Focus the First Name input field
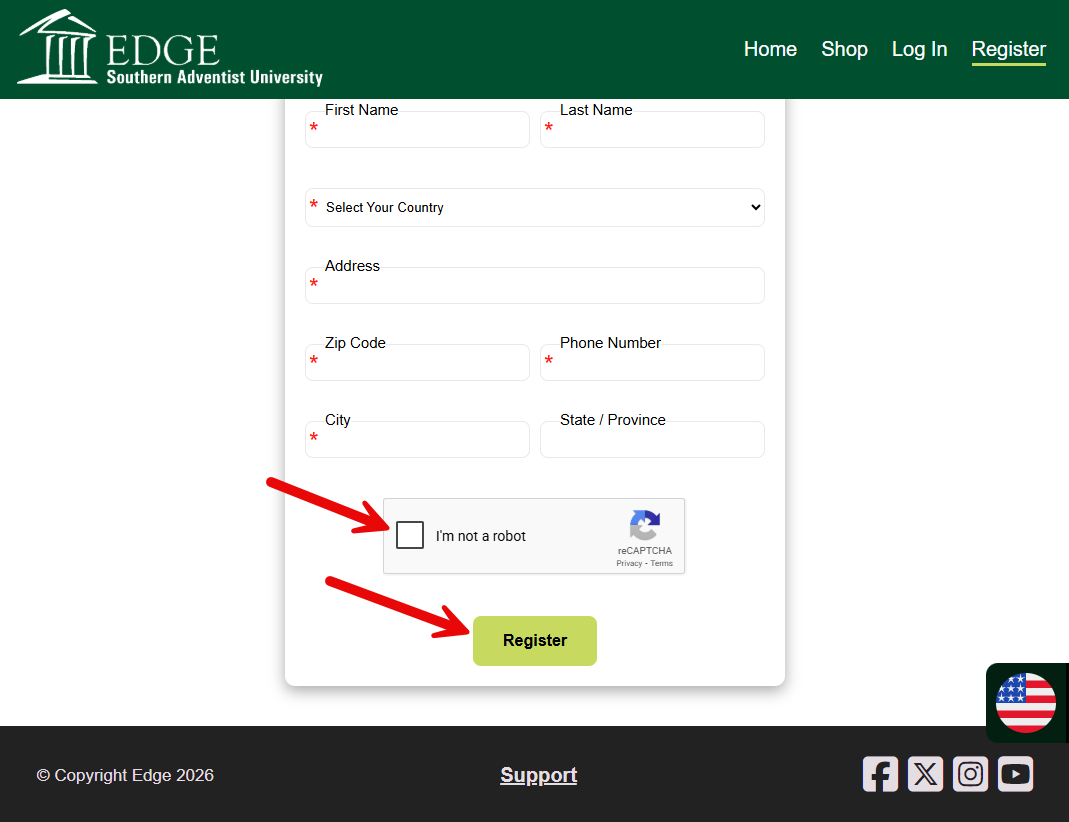1069x822 pixels. coord(420,130)
